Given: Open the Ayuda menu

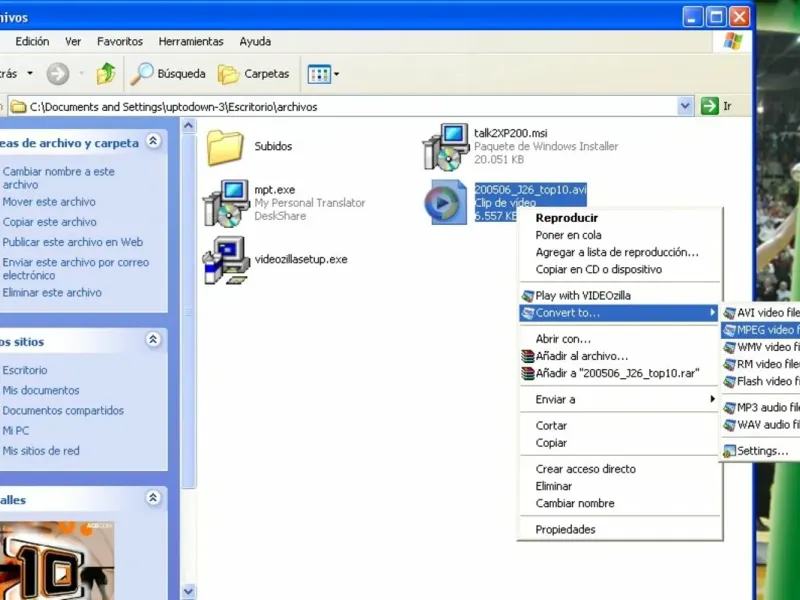Looking at the screenshot, I should [x=255, y=42].
